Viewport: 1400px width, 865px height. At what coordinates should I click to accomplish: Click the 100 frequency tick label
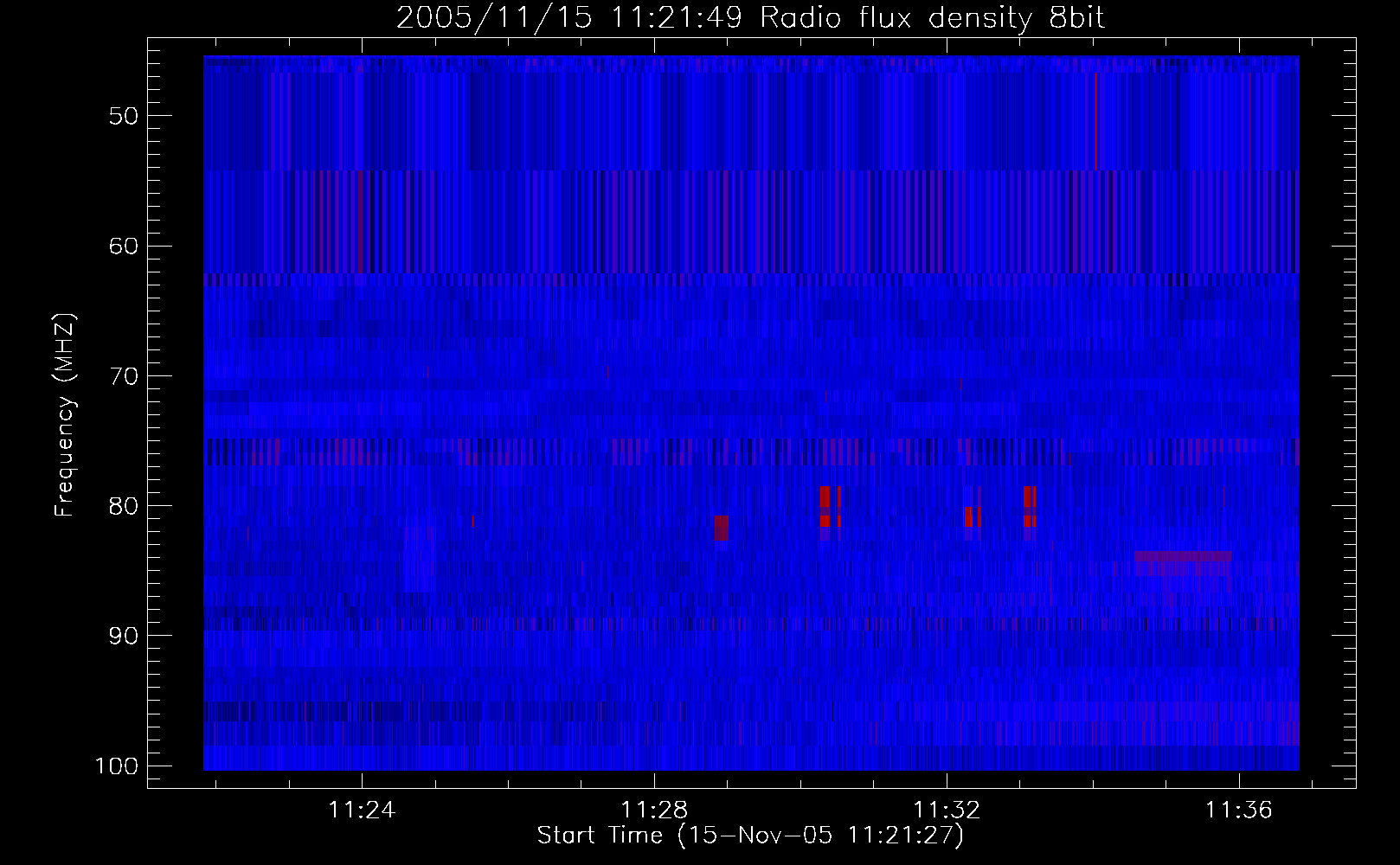click(117, 766)
